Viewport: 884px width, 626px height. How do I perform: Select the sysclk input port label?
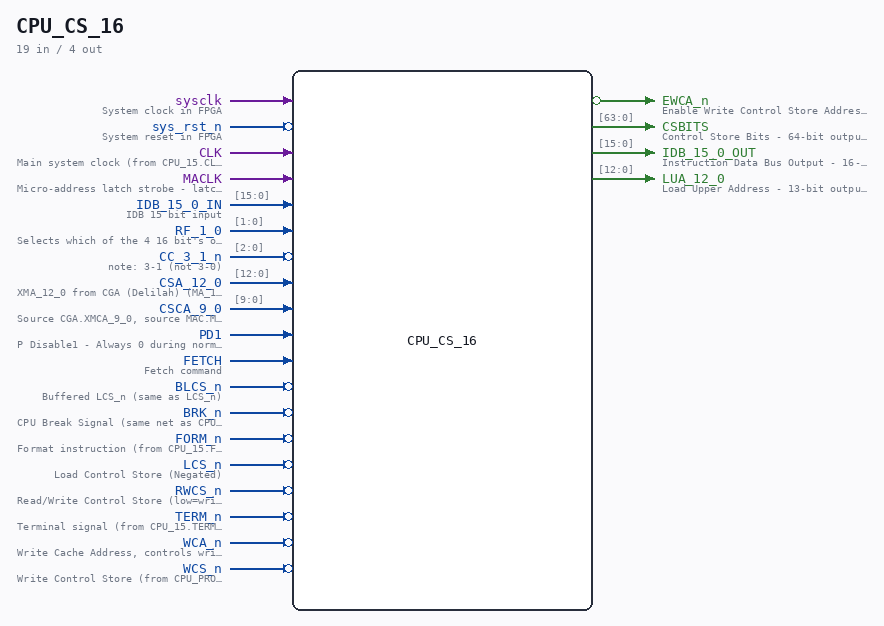point(198,100)
